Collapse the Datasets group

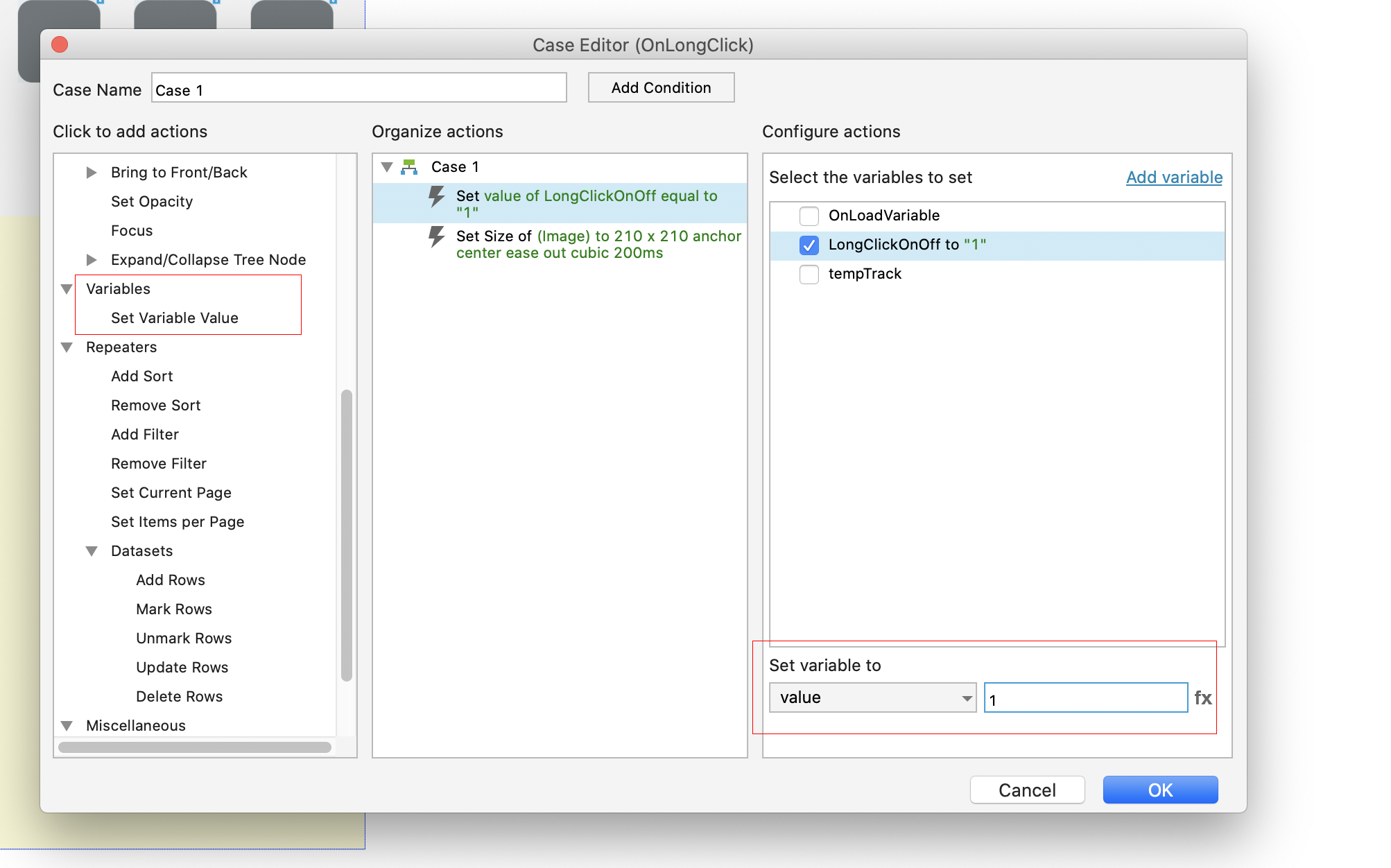pos(92,551)
